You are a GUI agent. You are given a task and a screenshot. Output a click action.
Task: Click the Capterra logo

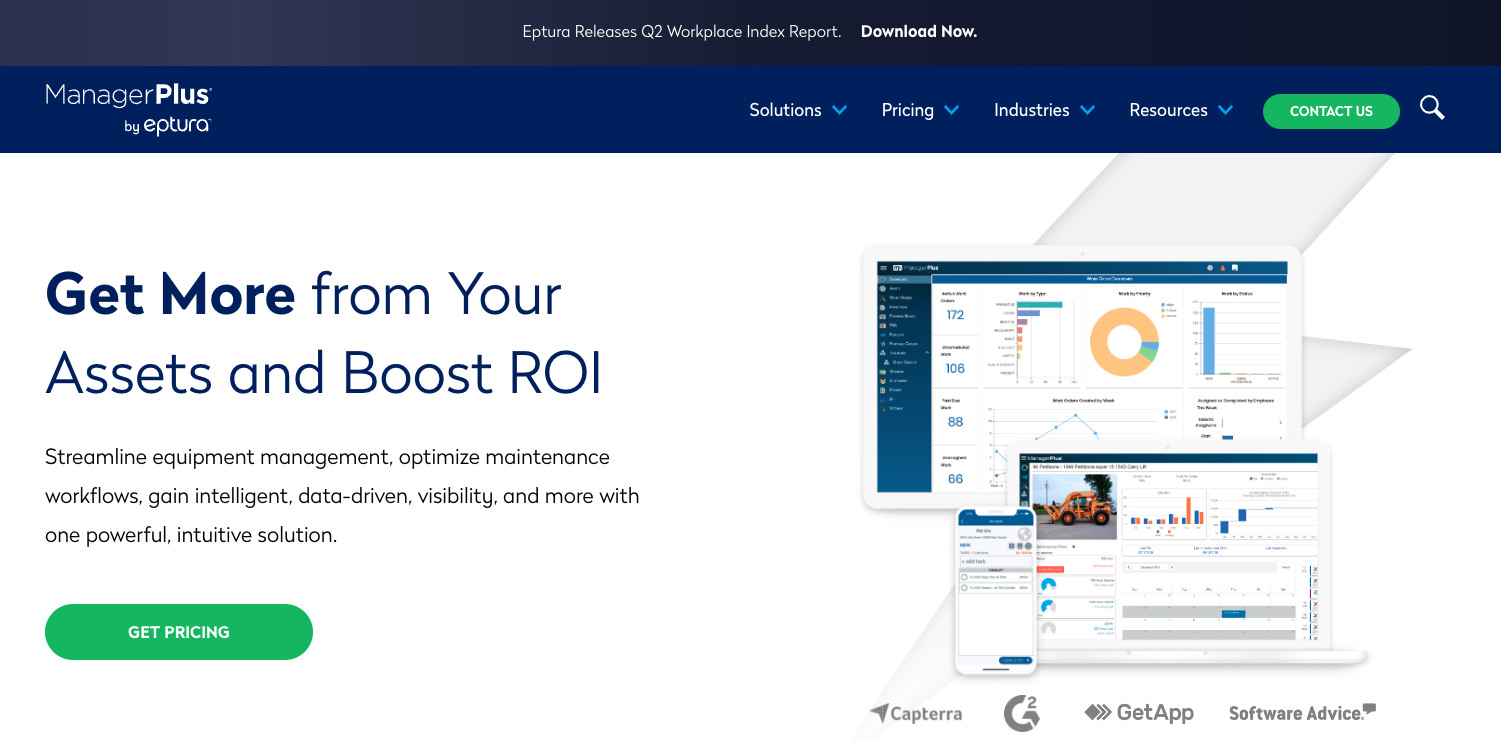916,713
